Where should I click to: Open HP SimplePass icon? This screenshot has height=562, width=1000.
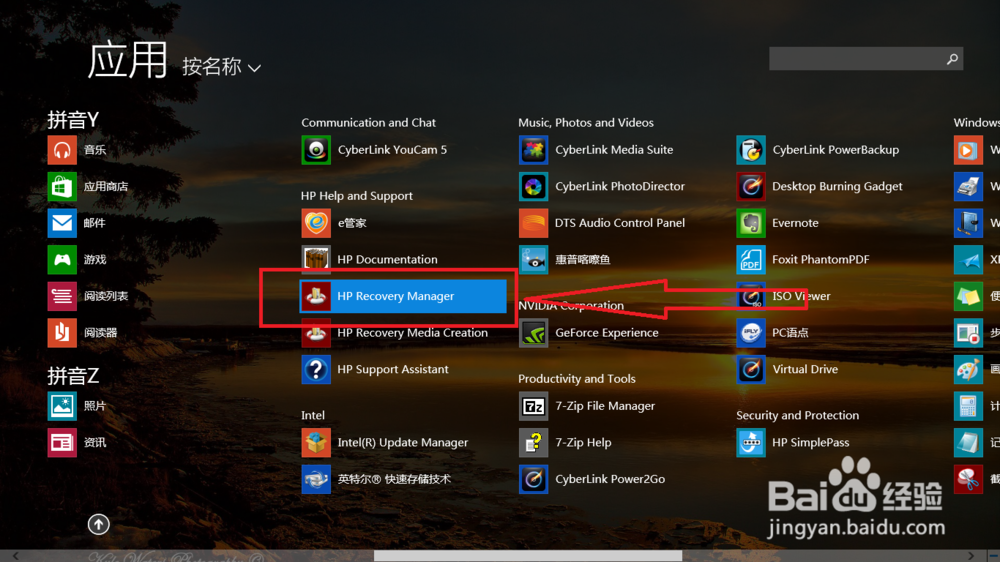[751, 442]
